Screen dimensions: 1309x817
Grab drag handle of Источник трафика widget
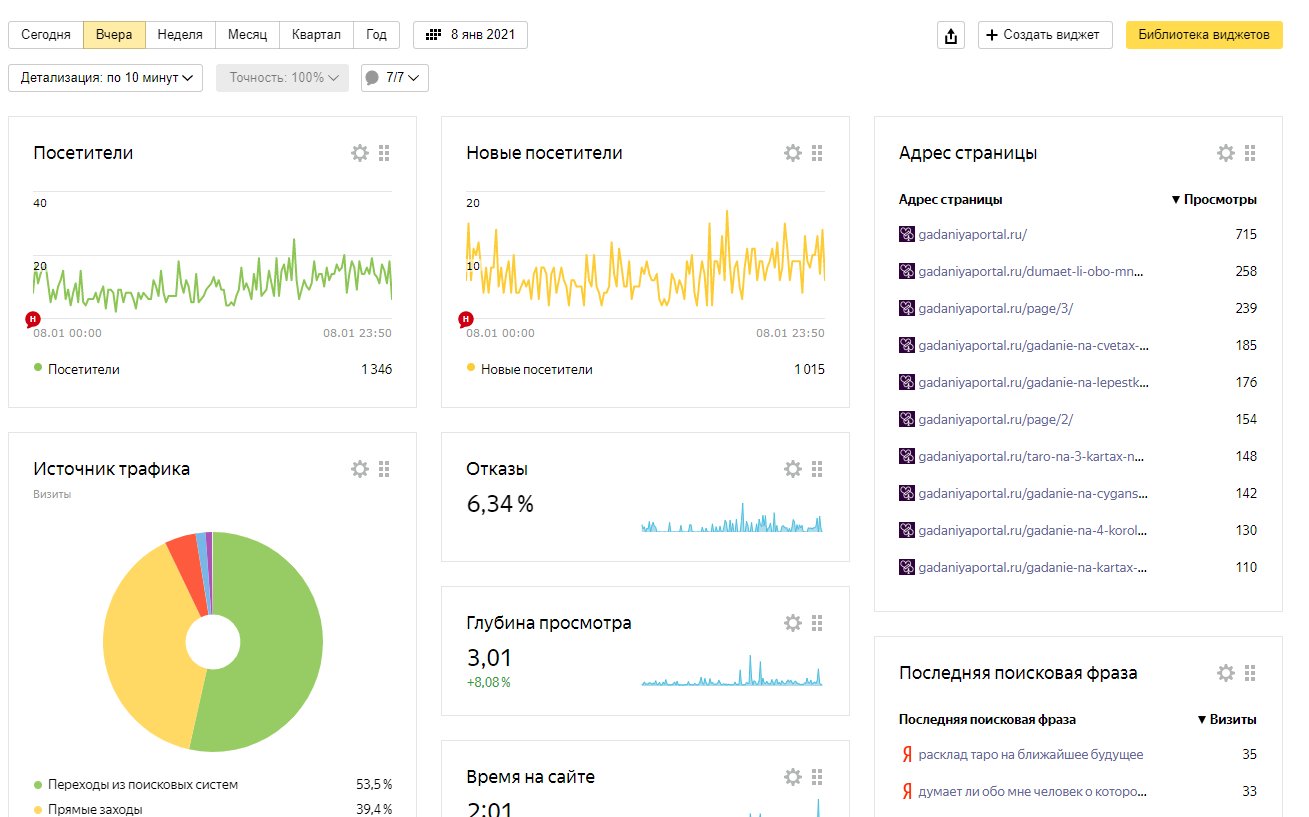coord(385,469)
